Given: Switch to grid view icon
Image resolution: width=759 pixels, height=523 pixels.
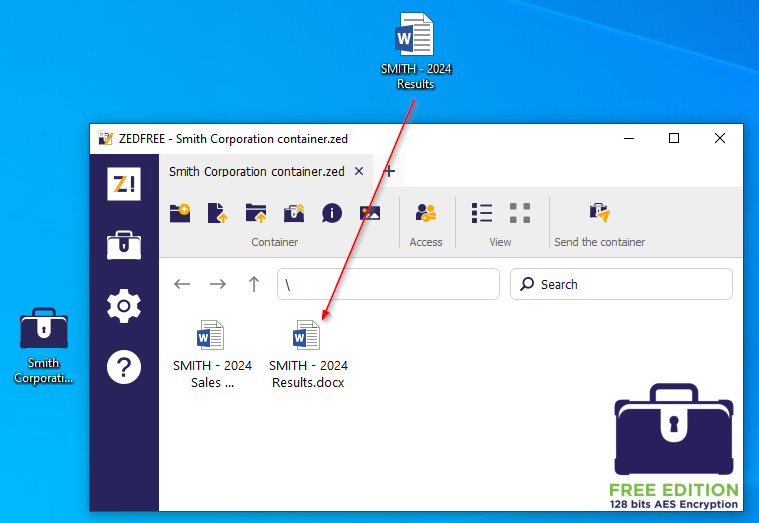Looking at the screenshot, I should pyautogui.click(x=520, y=213).
